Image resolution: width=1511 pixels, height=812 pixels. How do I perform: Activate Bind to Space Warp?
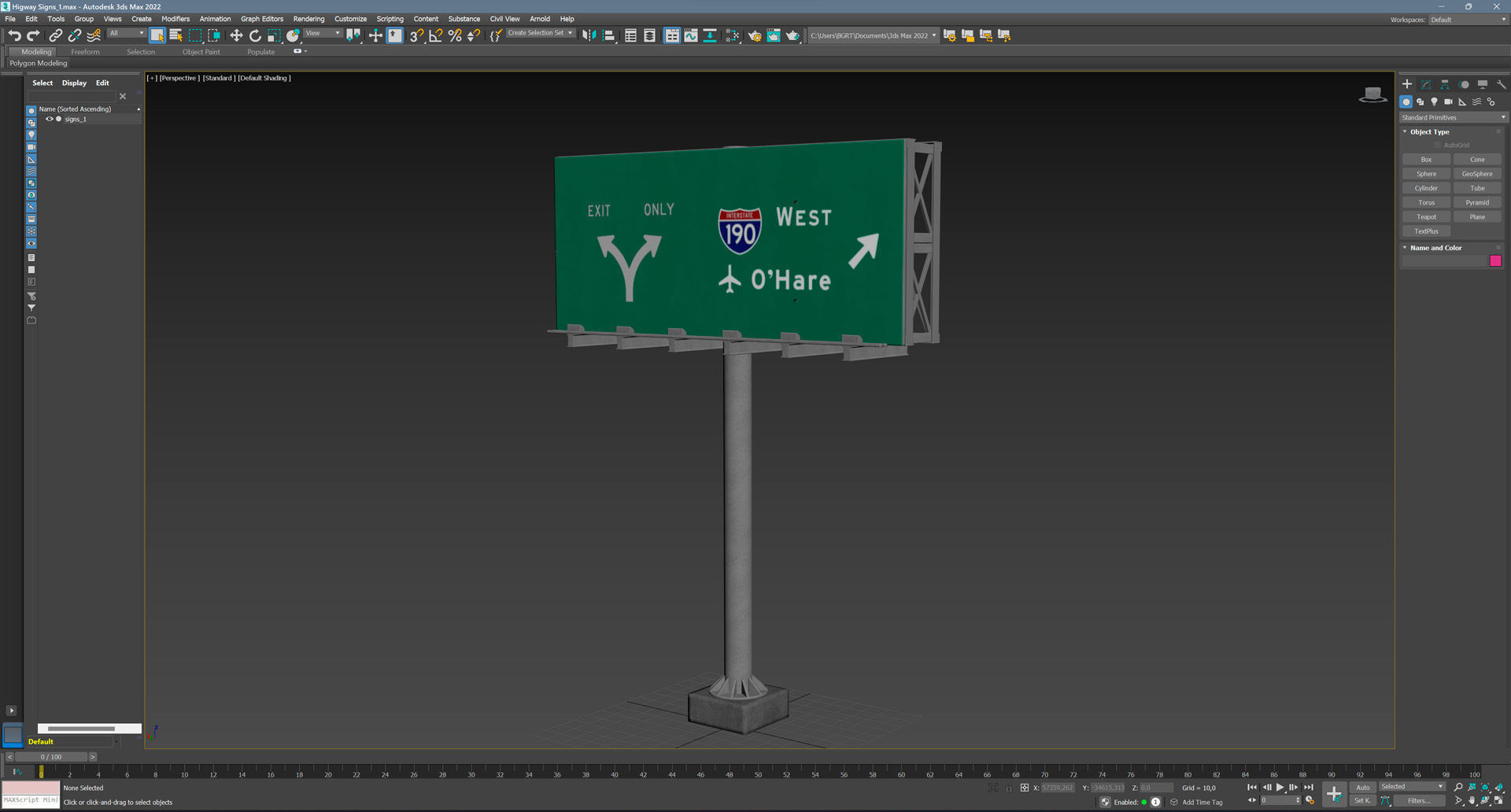(94, 35)
